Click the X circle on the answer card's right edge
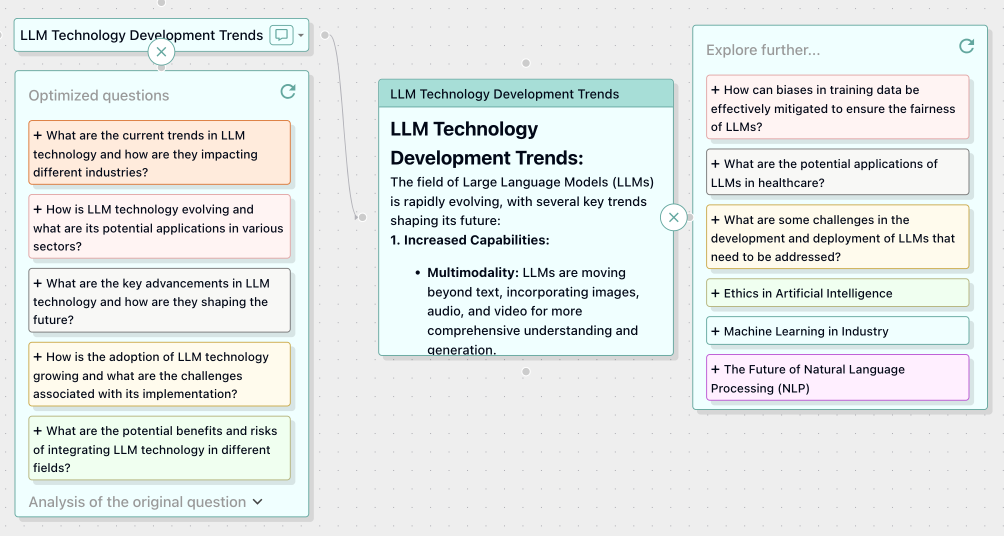This screenshot has height=536, width=1004. [674, 217]
